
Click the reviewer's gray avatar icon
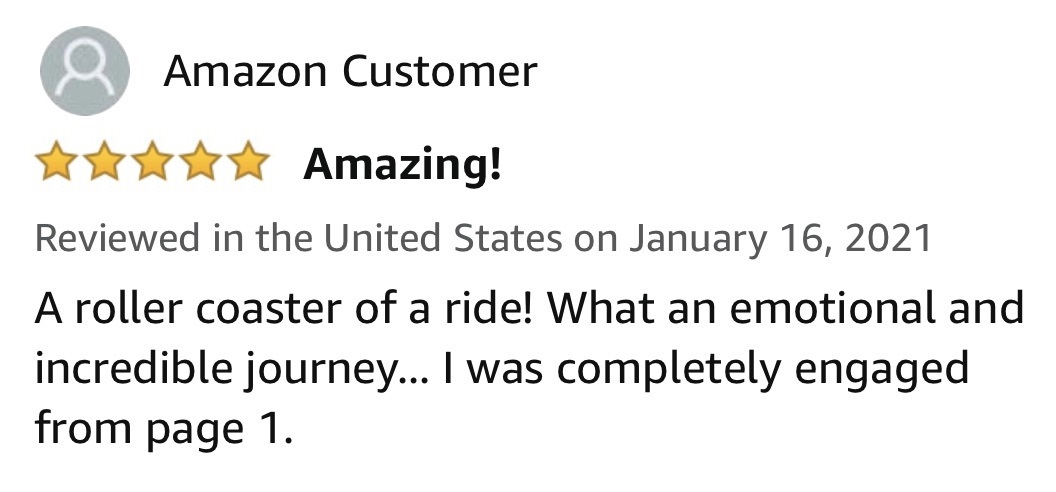pos(85,71)
